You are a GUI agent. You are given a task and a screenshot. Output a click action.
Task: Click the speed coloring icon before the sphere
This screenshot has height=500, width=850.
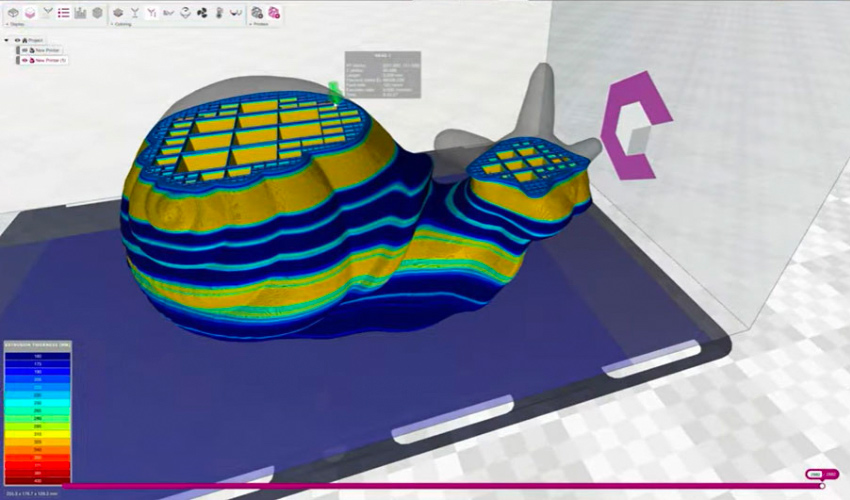169,12
